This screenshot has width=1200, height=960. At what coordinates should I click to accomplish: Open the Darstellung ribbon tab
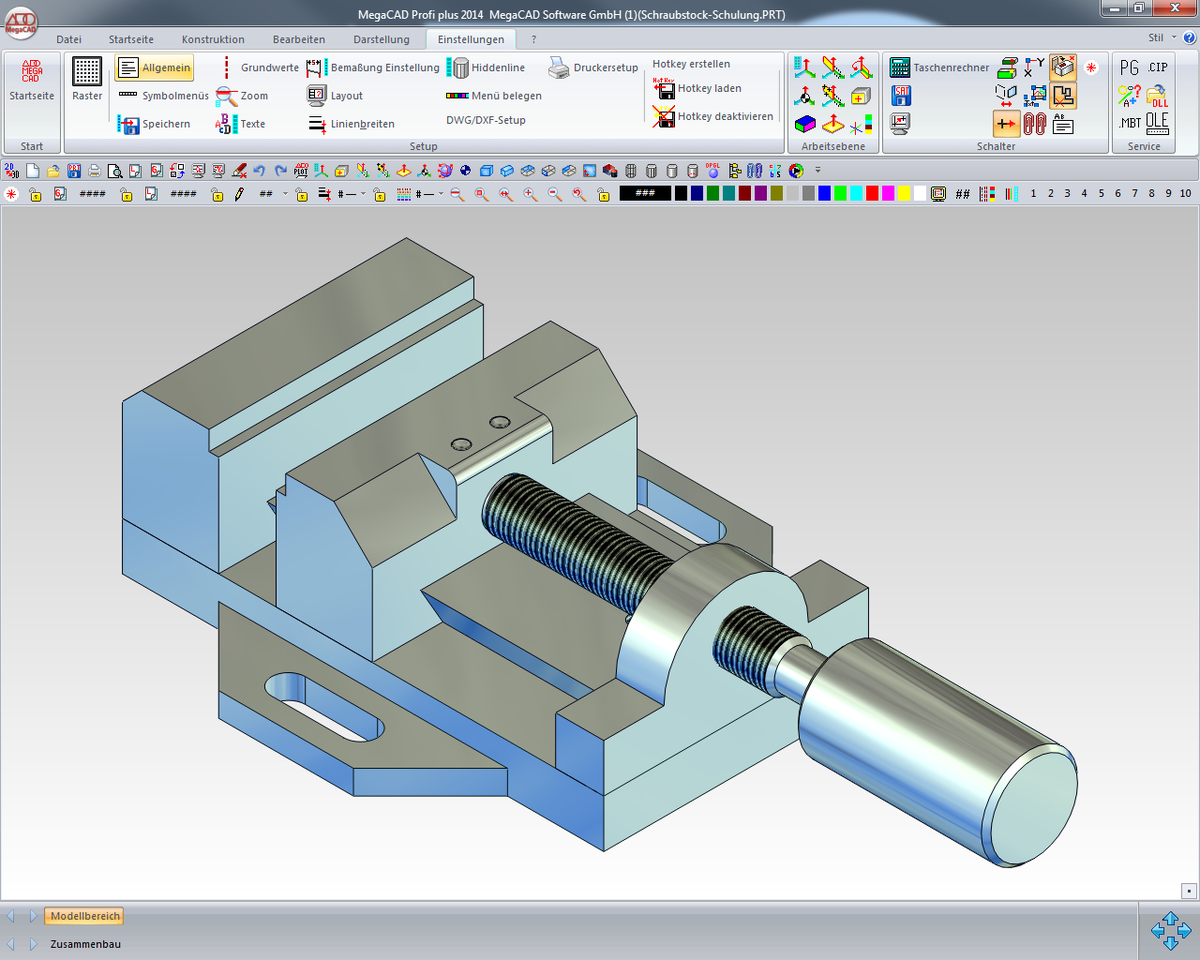[x=381, y=39]
